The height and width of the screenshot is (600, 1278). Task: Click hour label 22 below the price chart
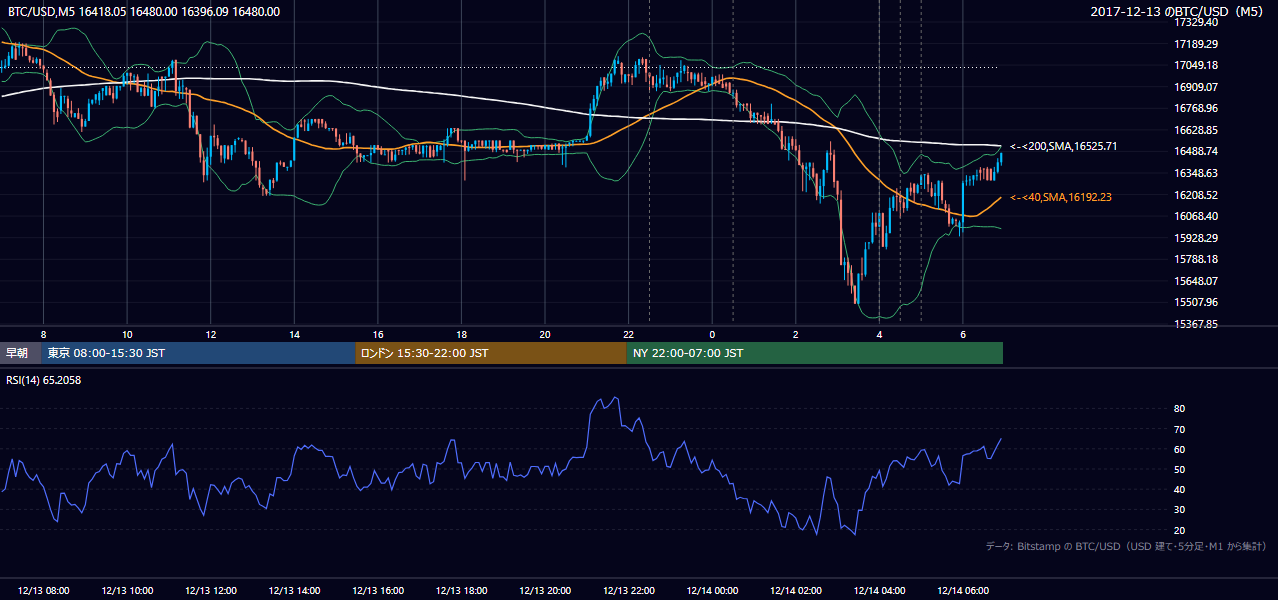click(x=629, y=334)
